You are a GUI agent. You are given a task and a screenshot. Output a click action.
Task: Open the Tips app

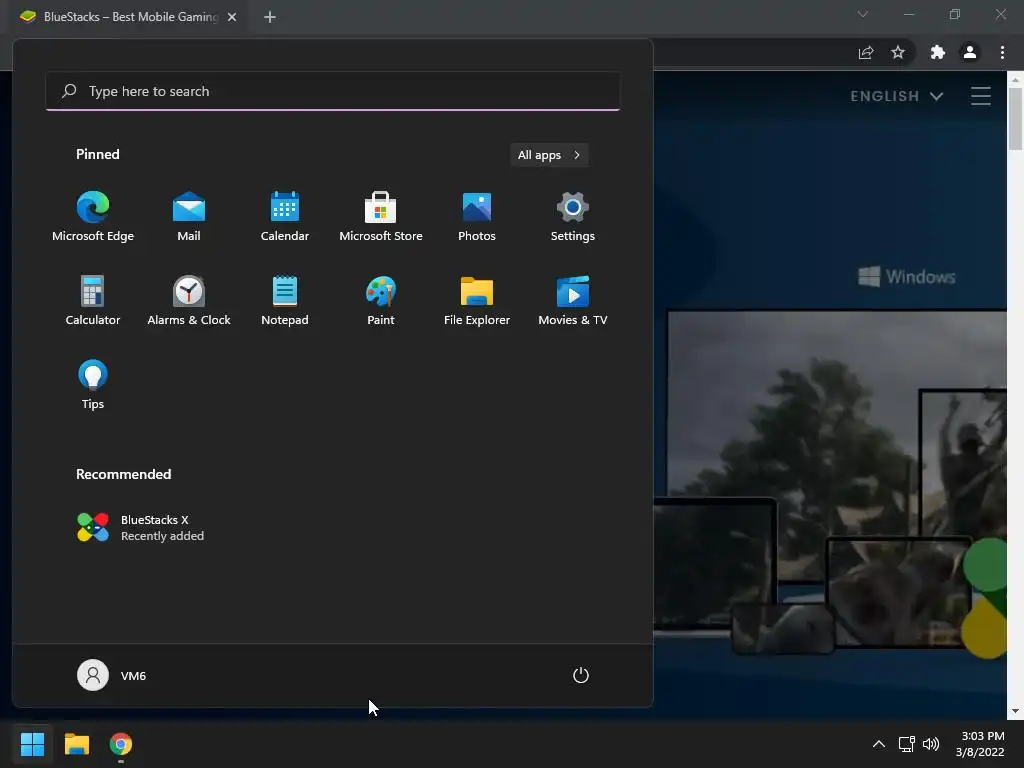click(93, 385)
